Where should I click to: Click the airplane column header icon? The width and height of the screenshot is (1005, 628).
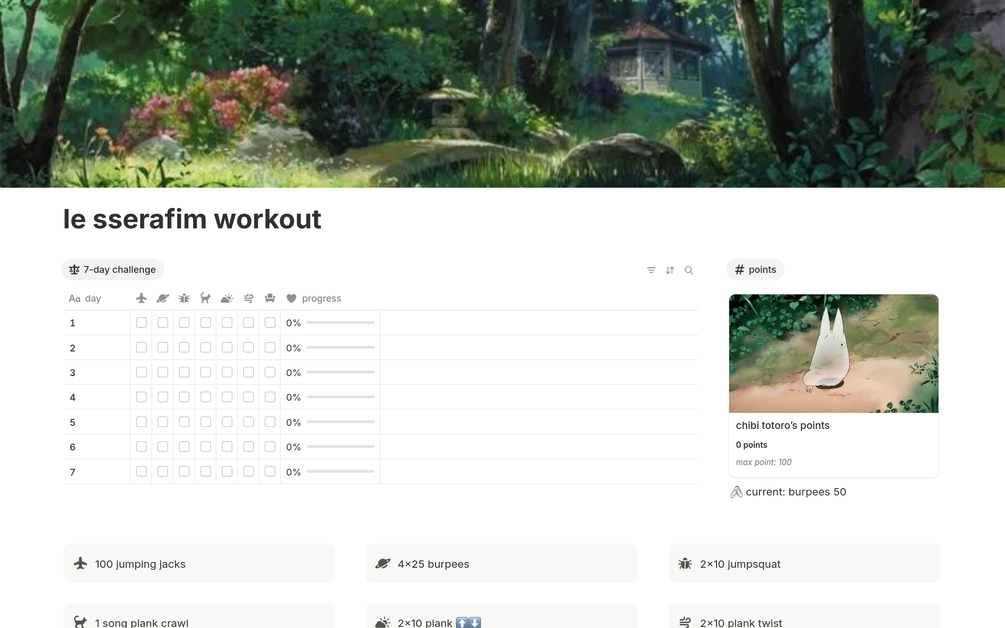click(141, 298)
